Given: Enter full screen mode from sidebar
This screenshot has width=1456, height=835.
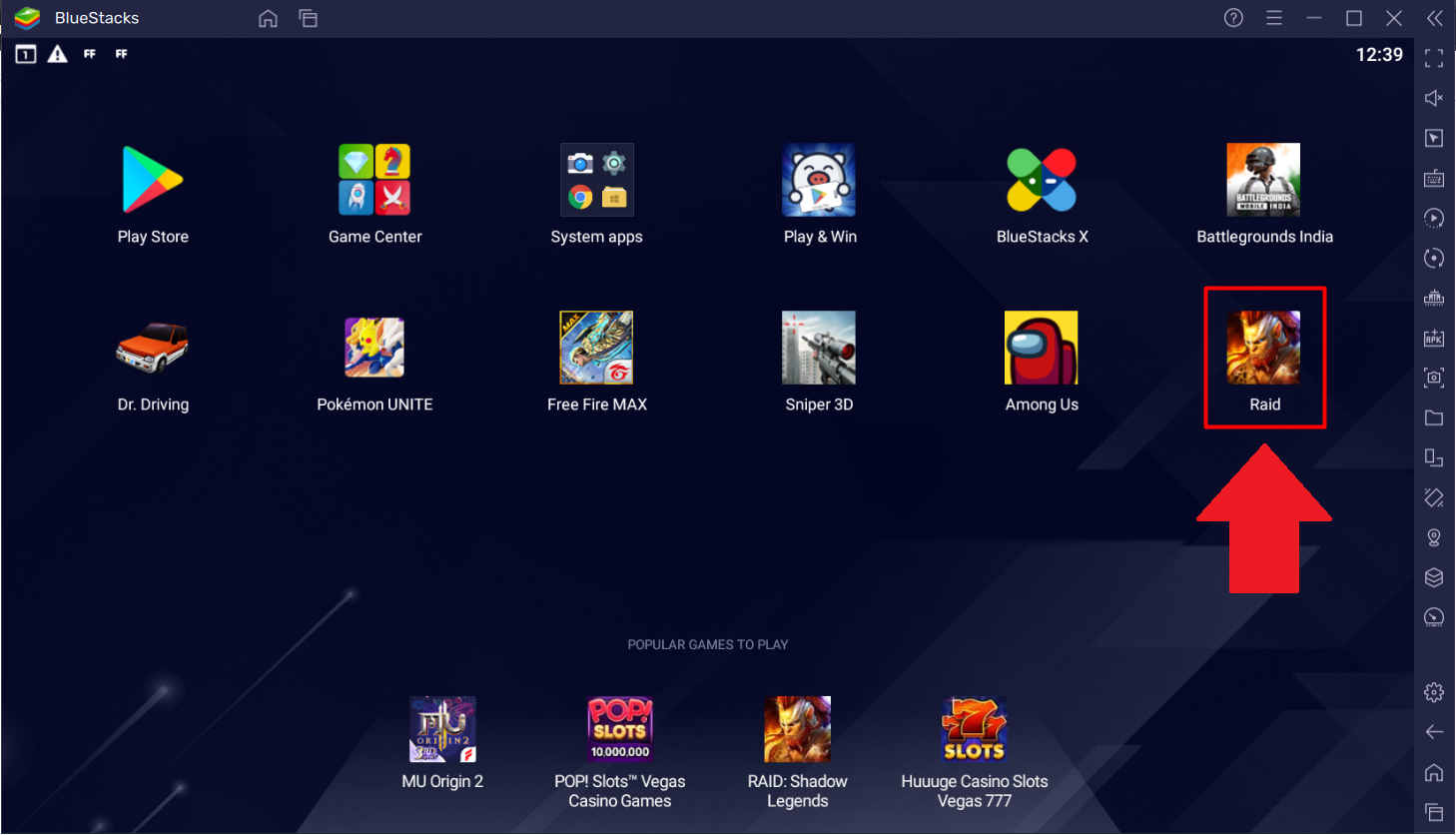Looking at the screenshot, I should coord(1434,58).
